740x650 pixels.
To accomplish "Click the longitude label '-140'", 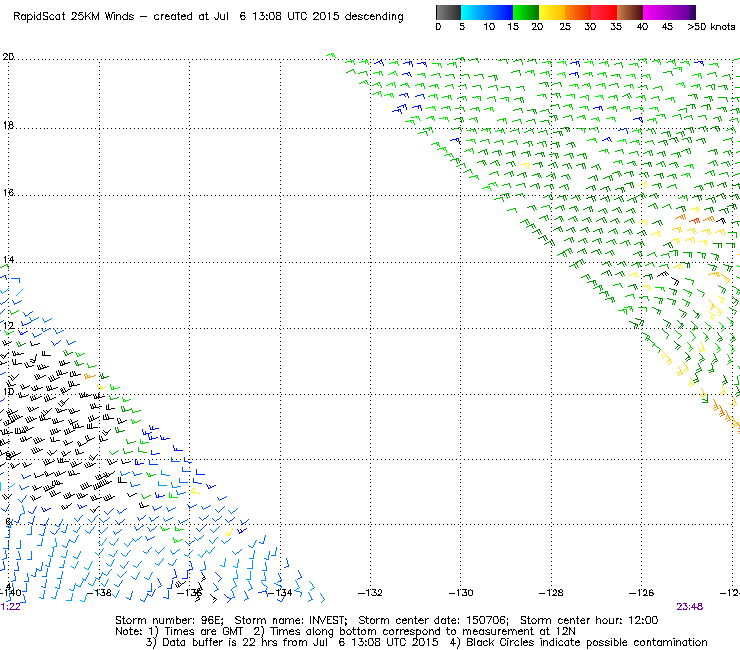I will point(10,592).
